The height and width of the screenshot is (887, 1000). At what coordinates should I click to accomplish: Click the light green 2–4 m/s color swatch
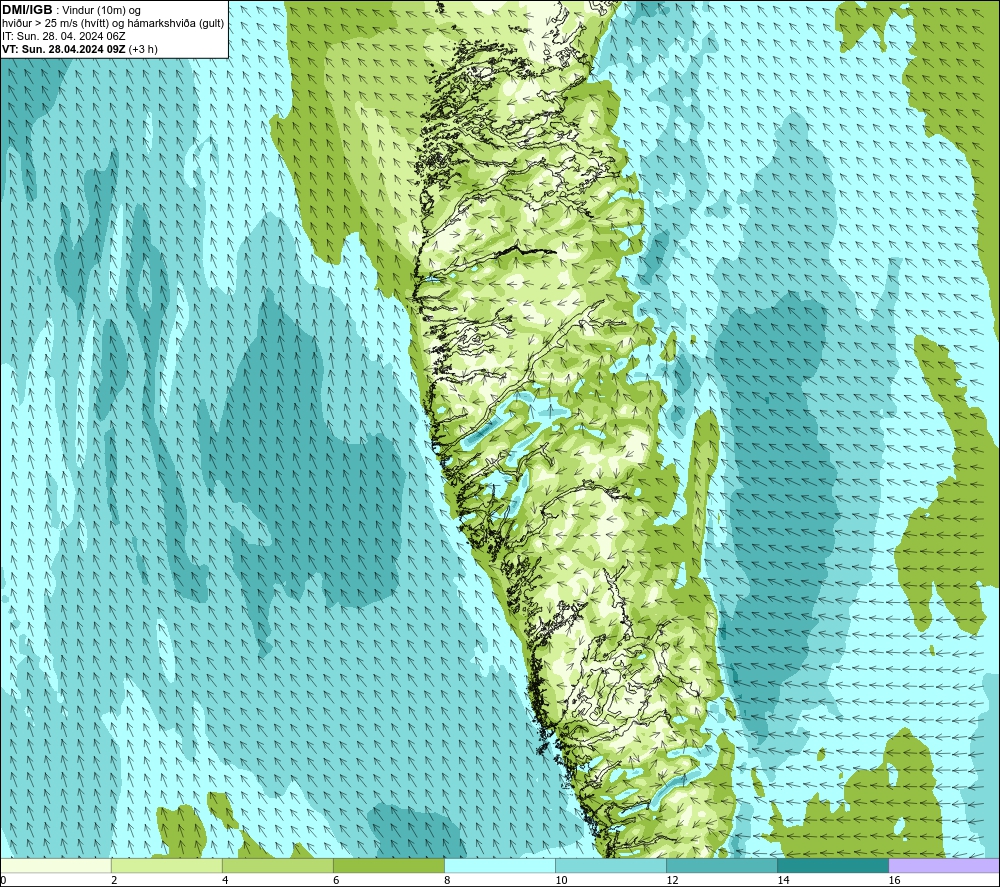pos(166,865)
